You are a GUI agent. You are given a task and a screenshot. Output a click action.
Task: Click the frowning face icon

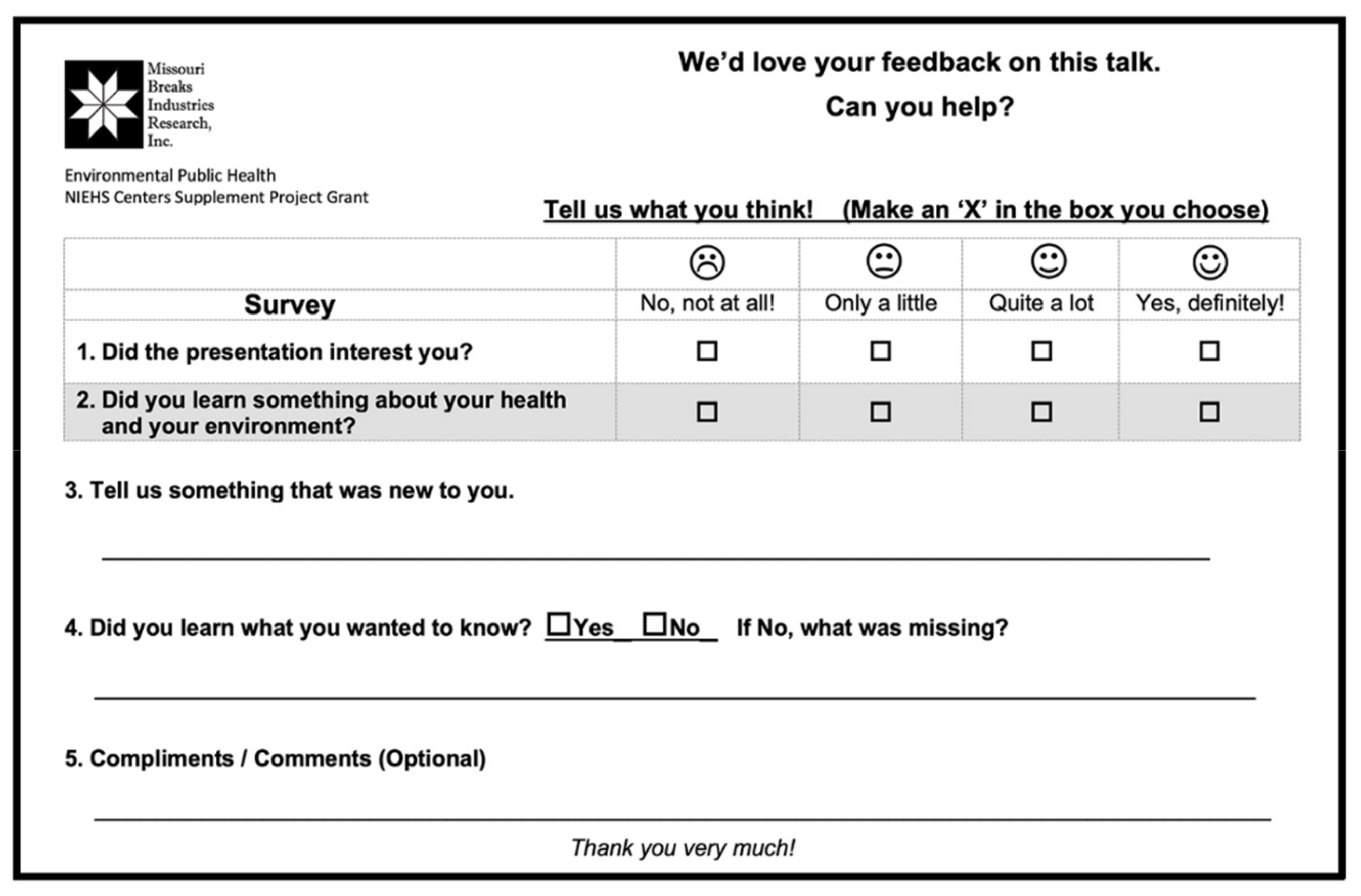click(x=707, y=262)
